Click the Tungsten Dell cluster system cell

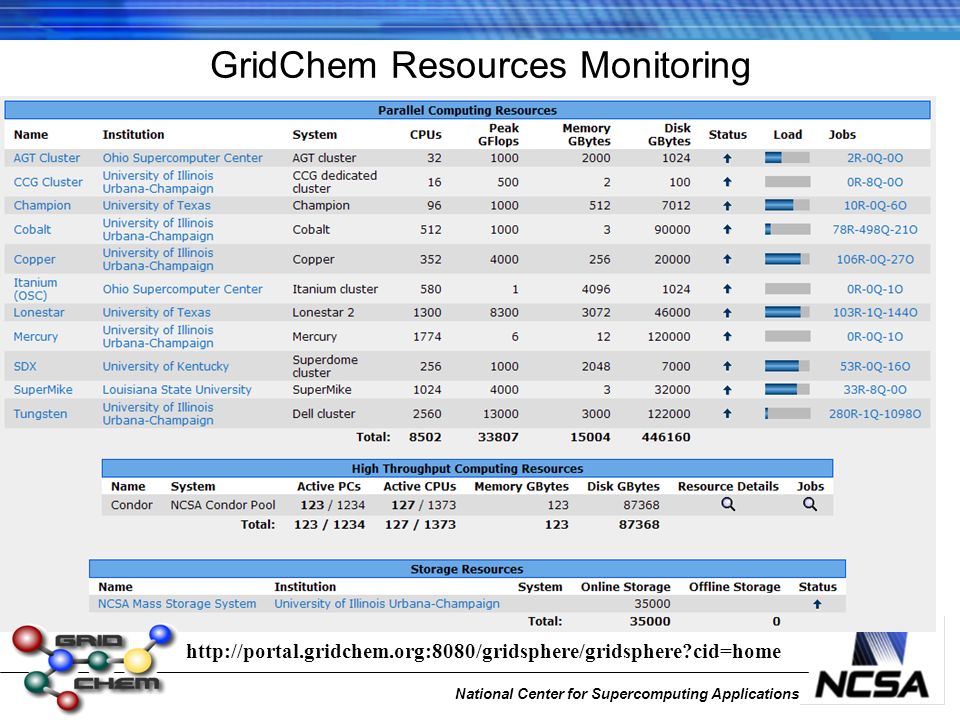(324, 414)
